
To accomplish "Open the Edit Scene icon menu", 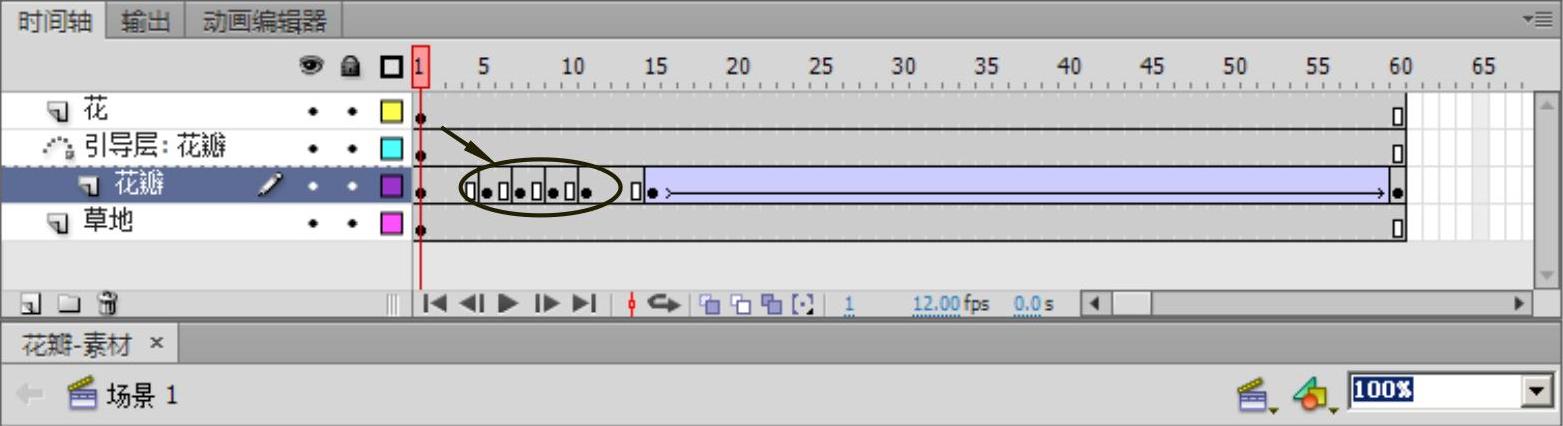I will coord(1255,395).
